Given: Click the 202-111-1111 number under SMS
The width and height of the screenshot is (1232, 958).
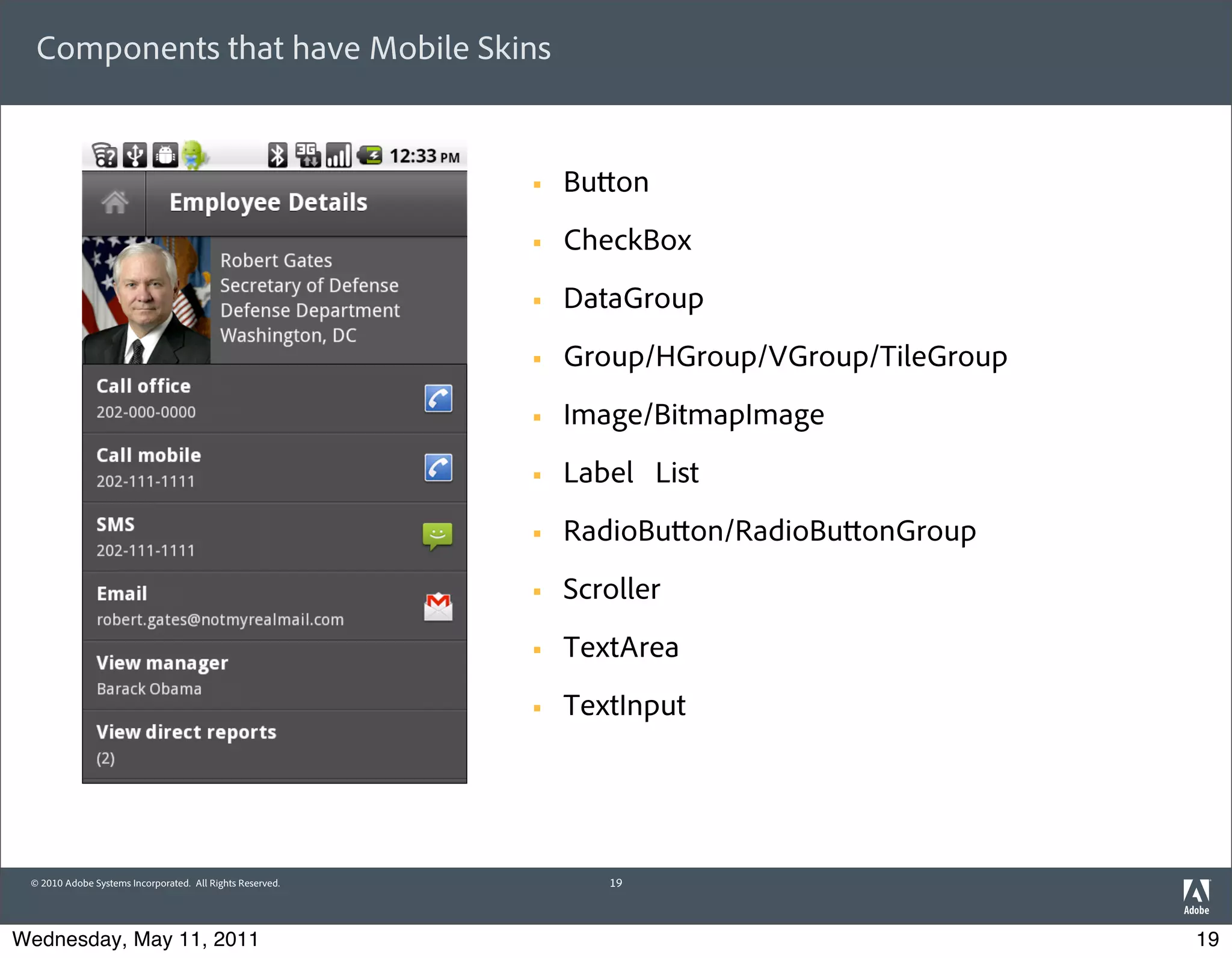Looking at the screenshot, I should click(146, 551).
